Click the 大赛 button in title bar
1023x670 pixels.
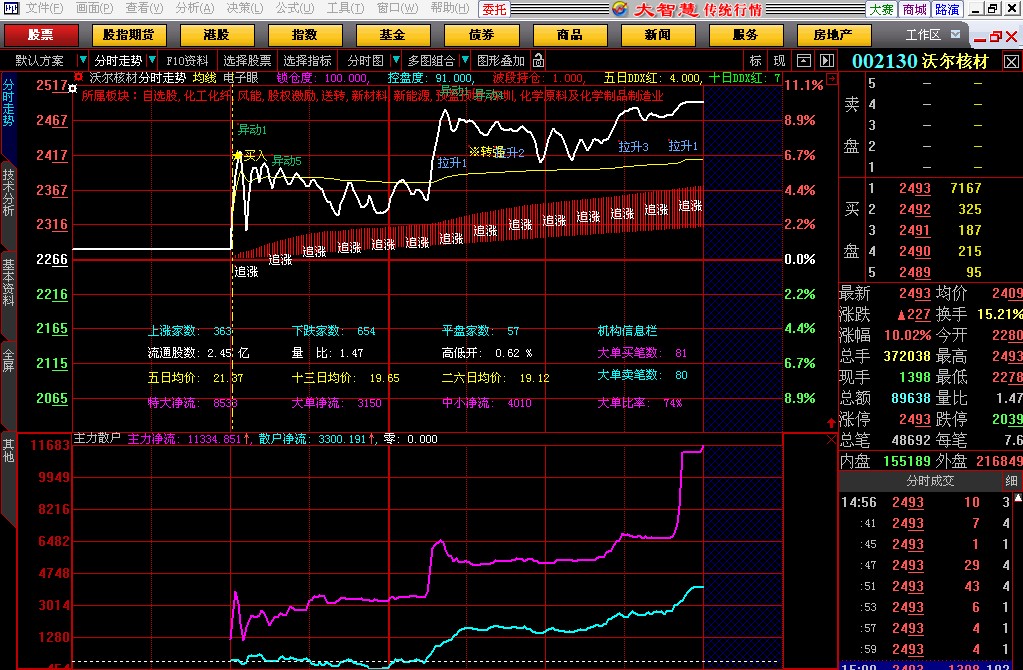(881, 9)
